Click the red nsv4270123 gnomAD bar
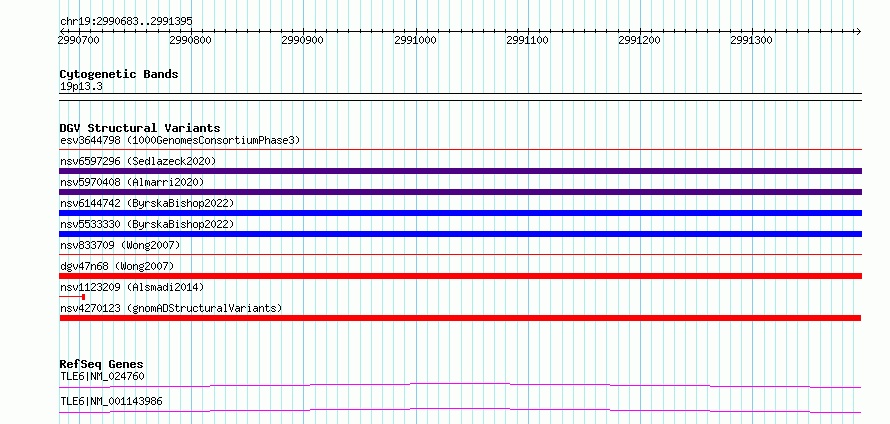Screen dimensions: 890x424 click(460, 318)
